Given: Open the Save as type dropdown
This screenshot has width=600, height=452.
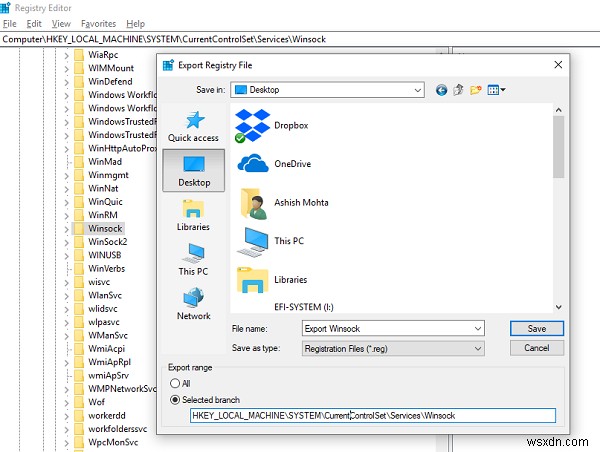Looking at the screenshot, I should [393, 349].
